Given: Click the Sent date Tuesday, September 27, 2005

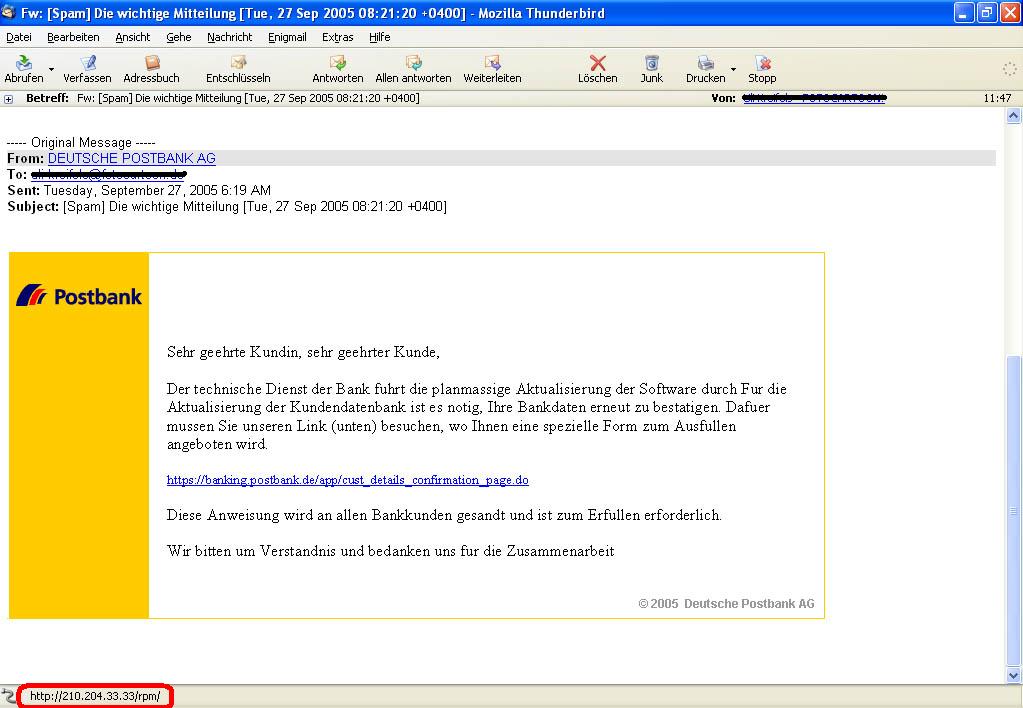Looking at the screenshot, I should point(157,190).
